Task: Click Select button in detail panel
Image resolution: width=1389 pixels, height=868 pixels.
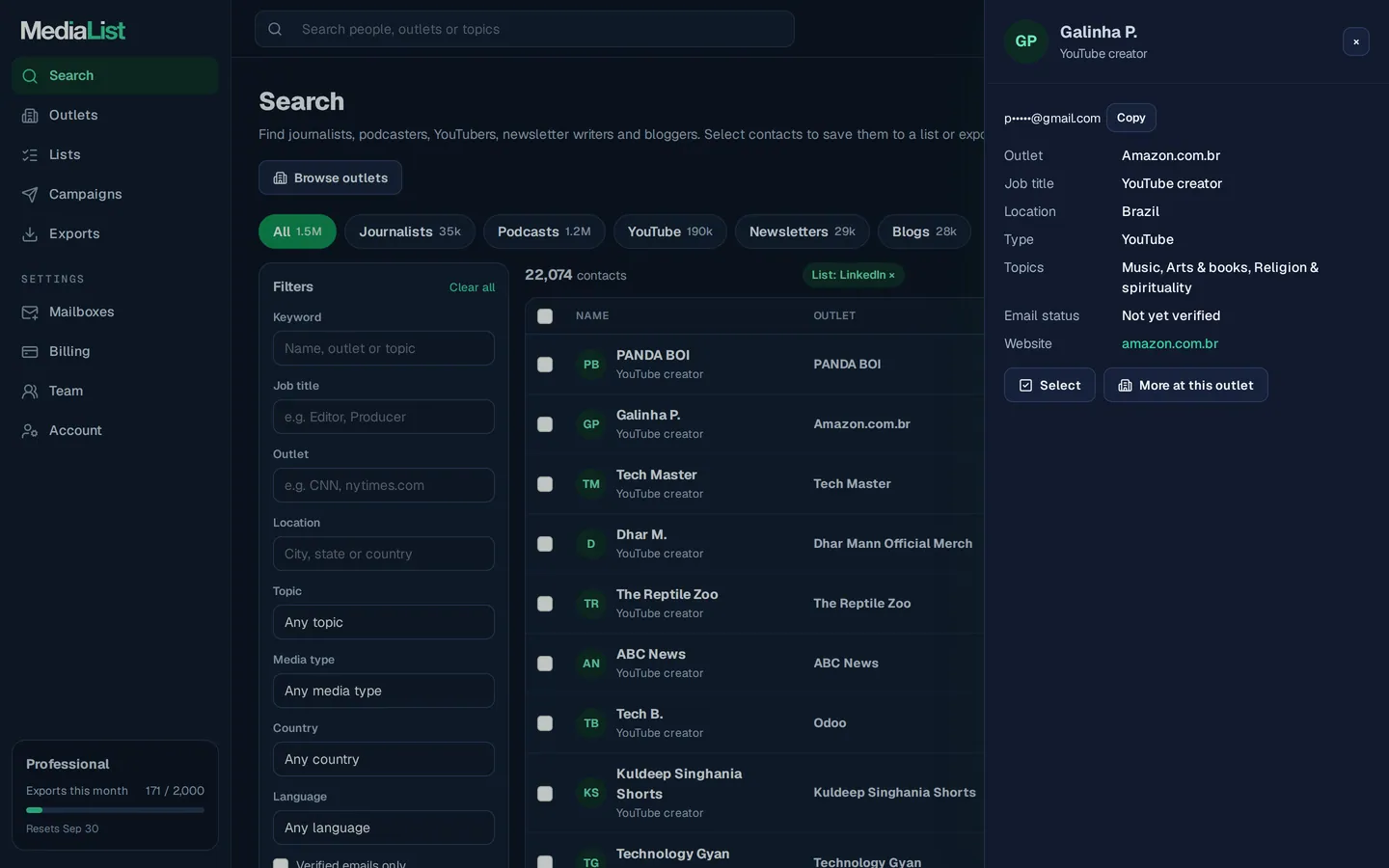Action: (x=1049, y=385)
